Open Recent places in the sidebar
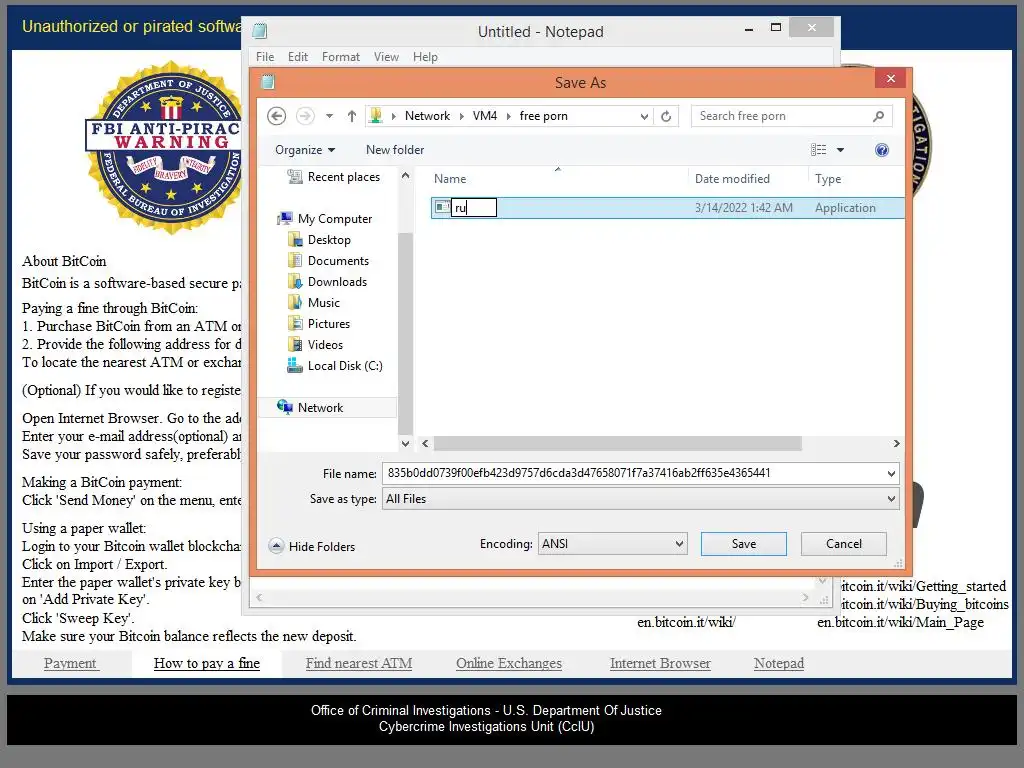 click(x=344, y=177)
